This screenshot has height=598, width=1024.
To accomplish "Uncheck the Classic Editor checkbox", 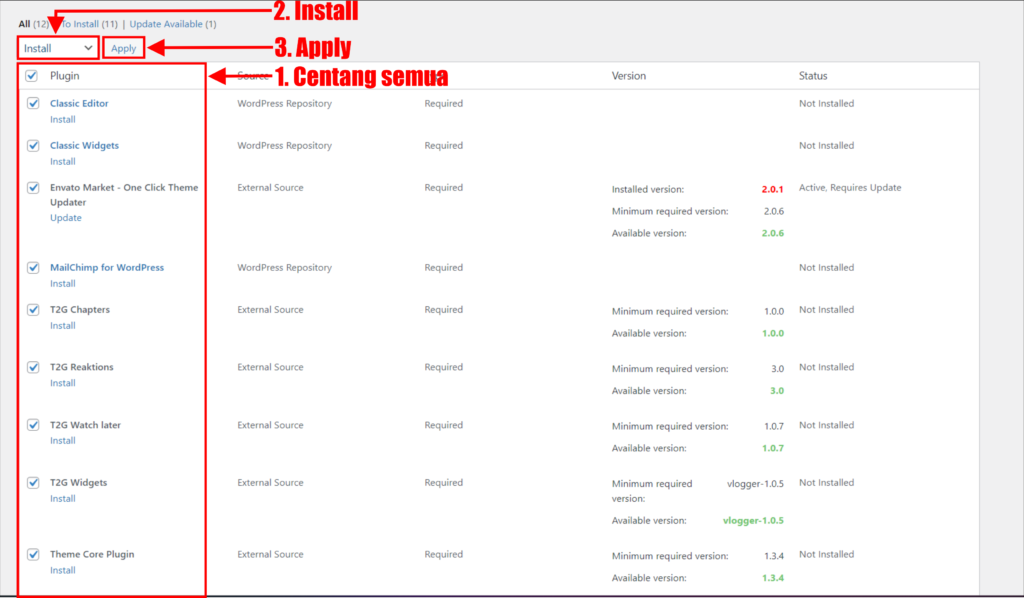I will (33, 103).
